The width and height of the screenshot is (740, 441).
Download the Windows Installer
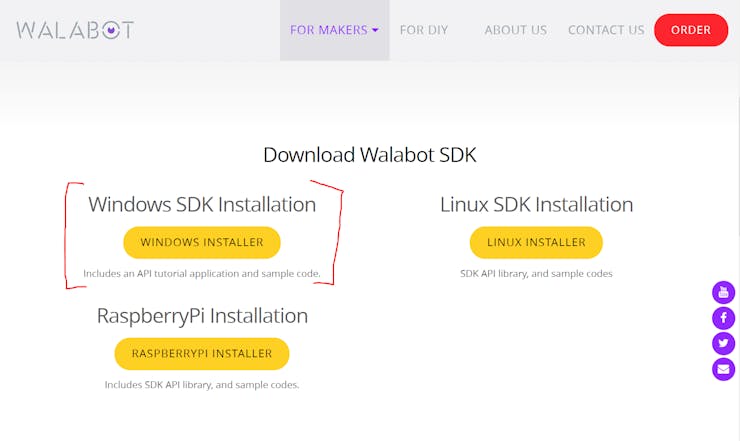coord(202,242)
